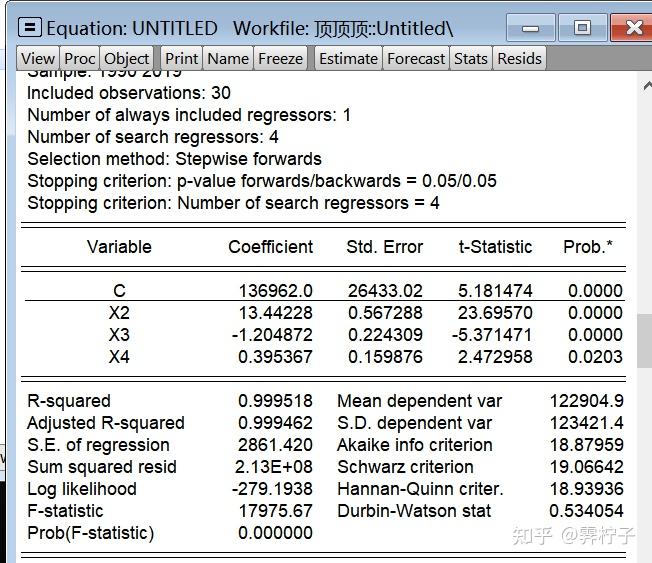Click the Hannan-Quinn criter. value 18.93936
This screenshot has width=652, height=563.
coord(586,489)
